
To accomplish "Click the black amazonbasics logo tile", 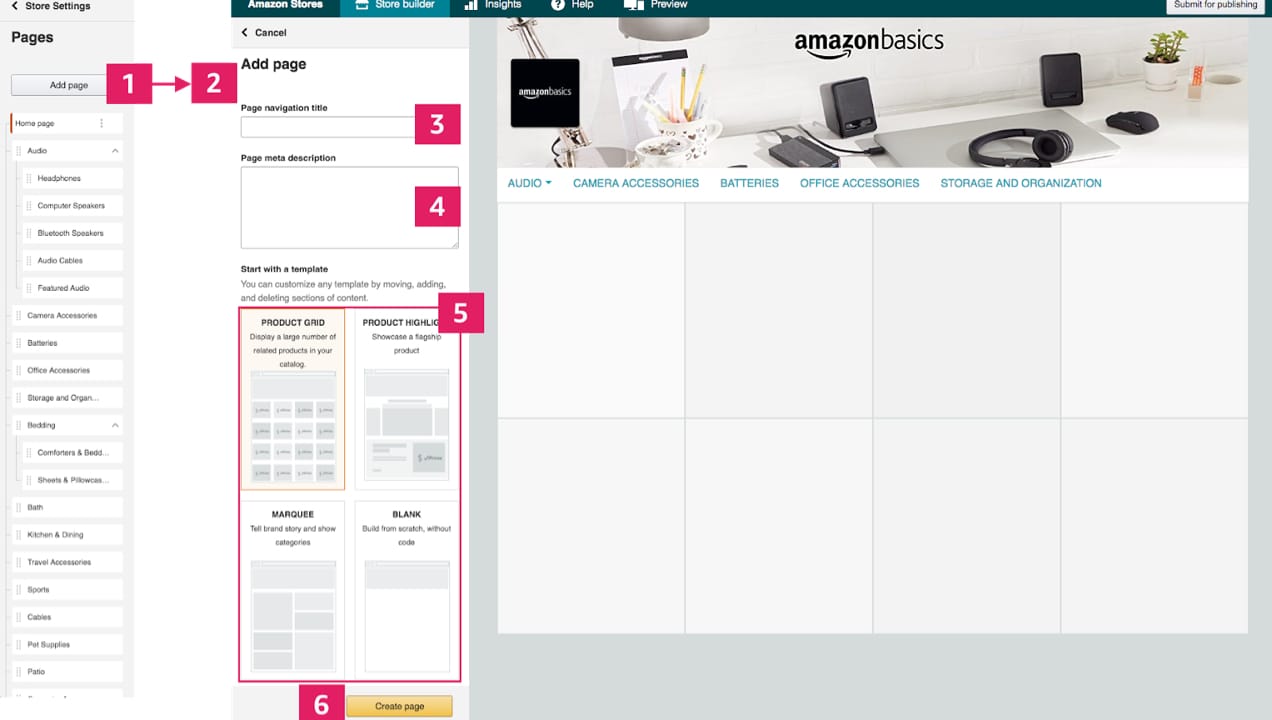I will pos(545,93).
